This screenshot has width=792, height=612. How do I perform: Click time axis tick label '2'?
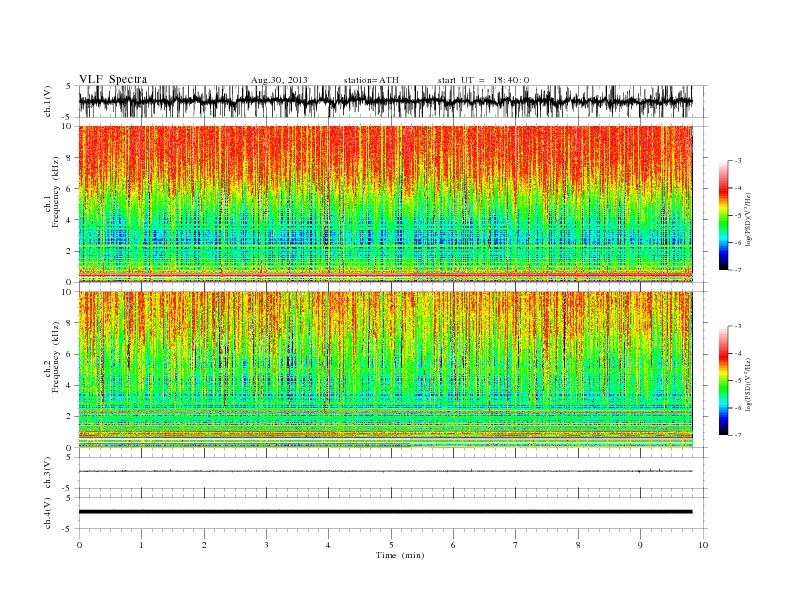(x=204, y=545)
